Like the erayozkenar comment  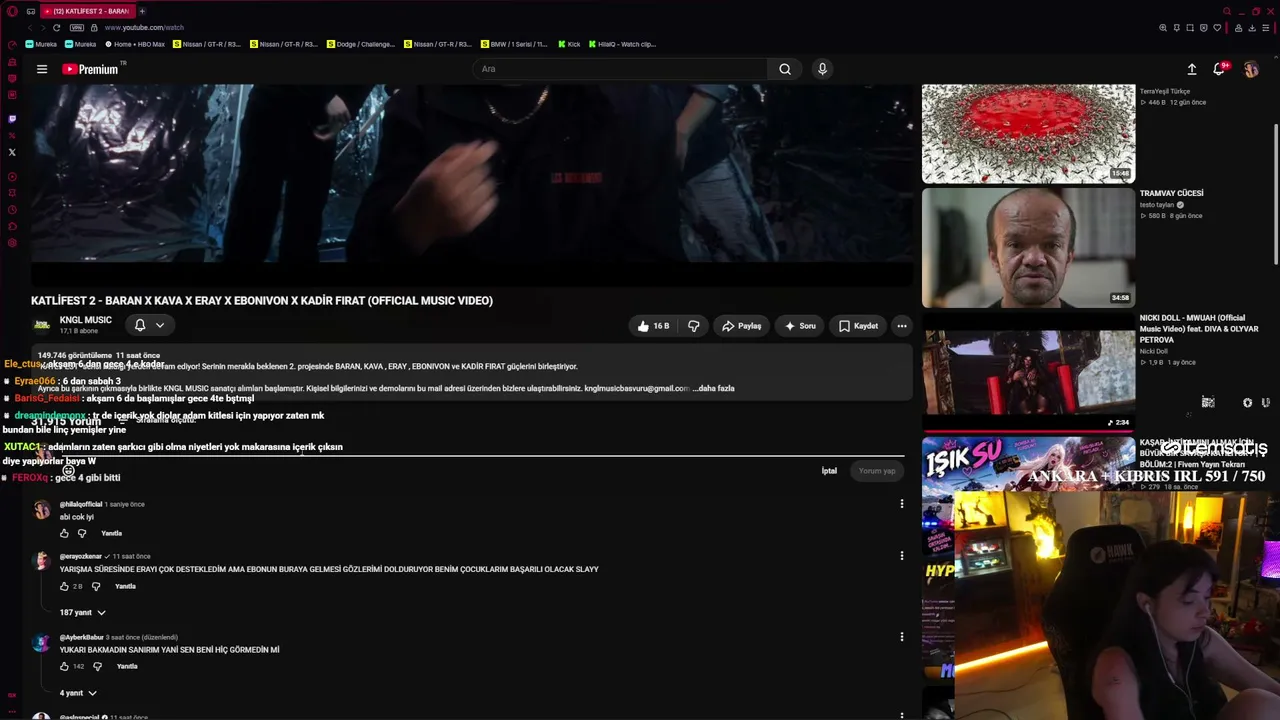65,587
